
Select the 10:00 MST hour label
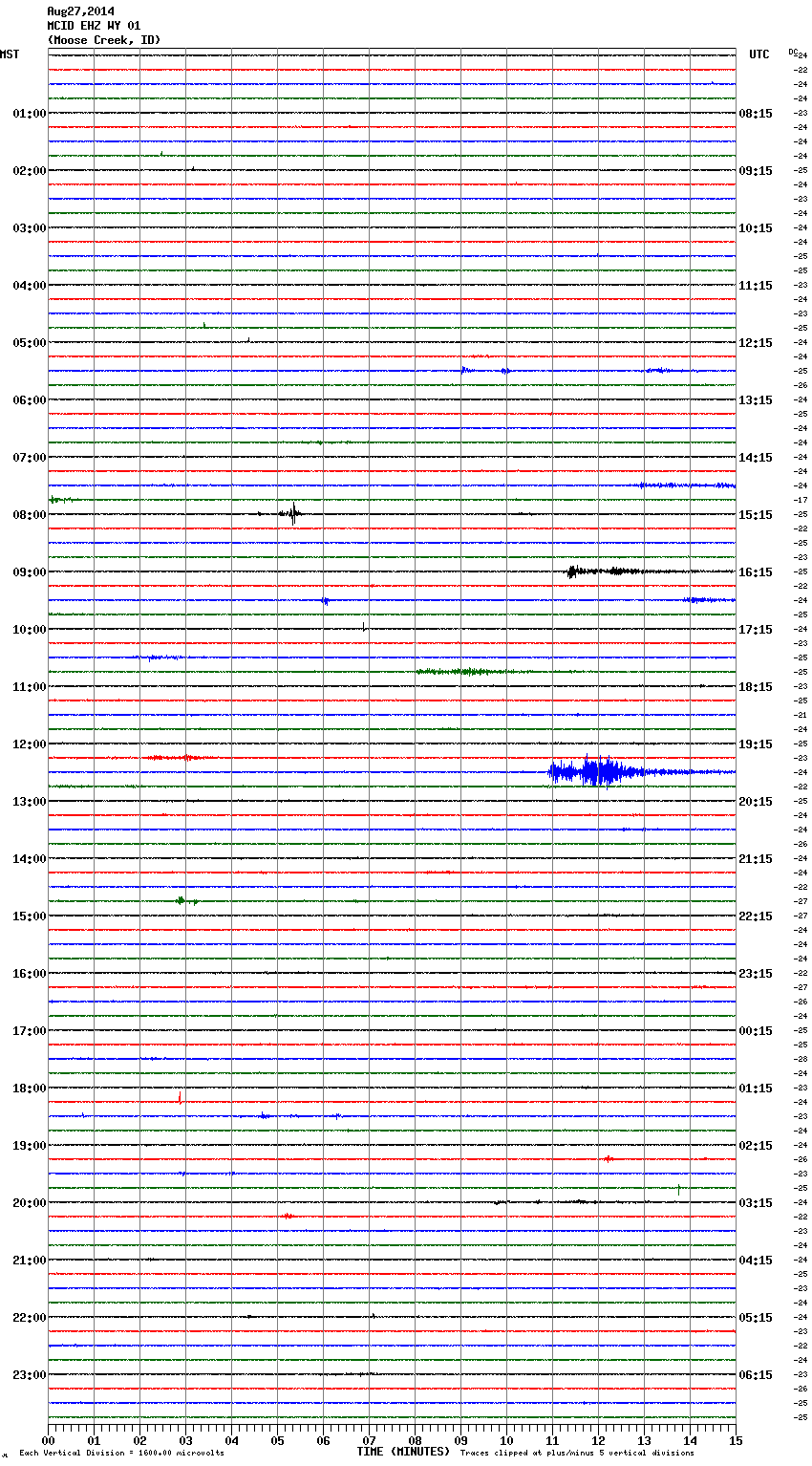[29, 630]
